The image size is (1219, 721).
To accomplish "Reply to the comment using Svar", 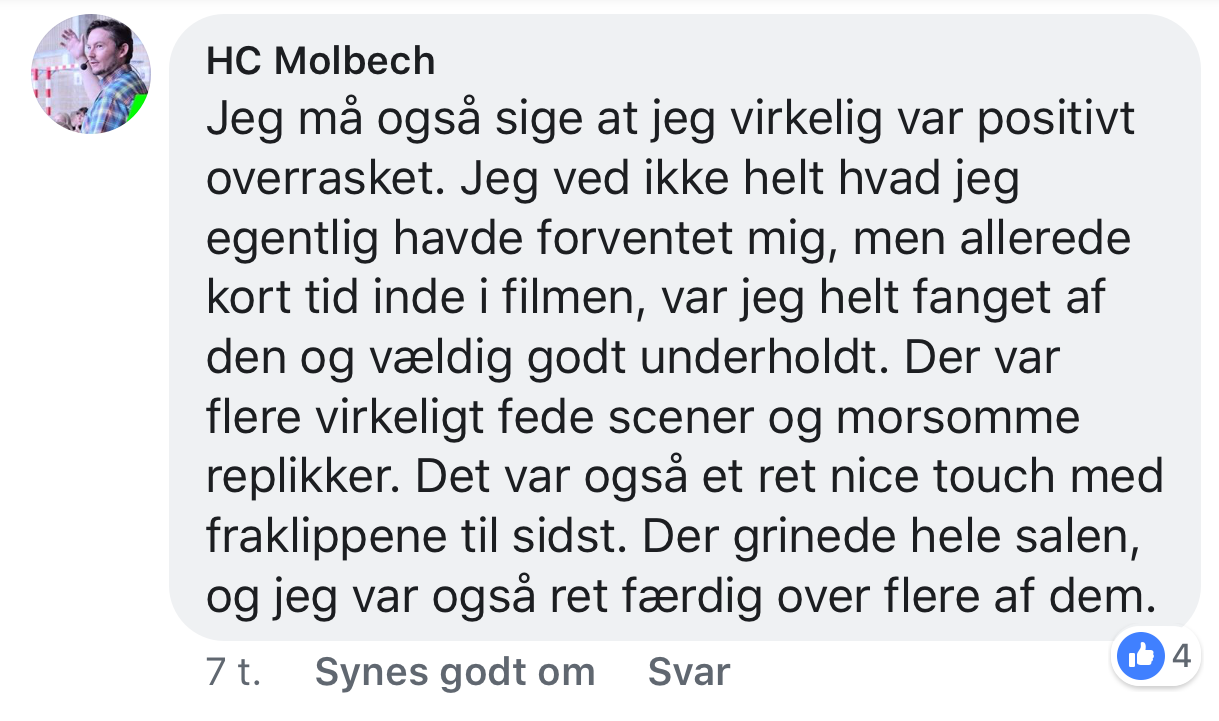I will (x=689, y=672).
